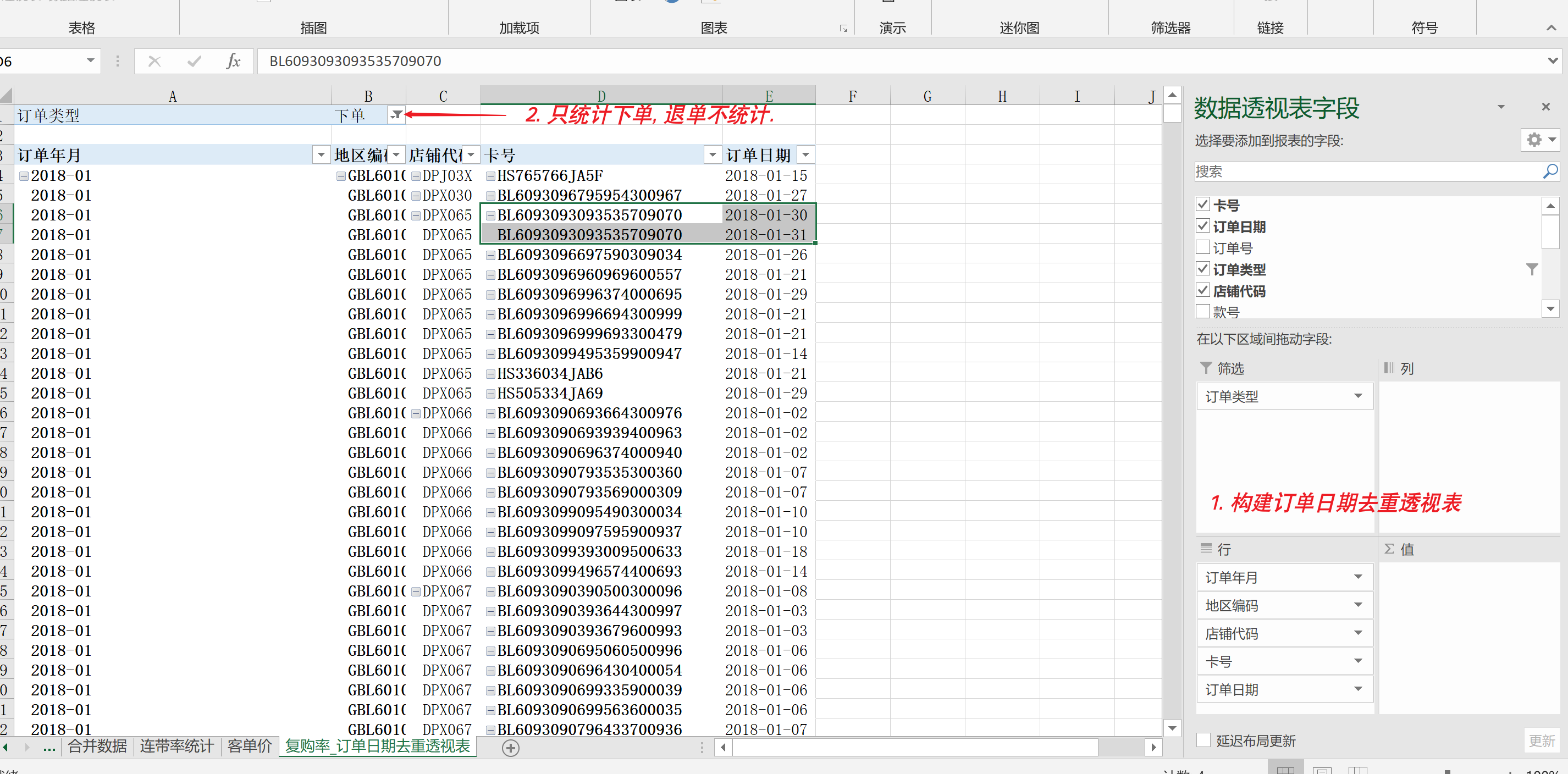Image resolution: width=1568 pixels, height=774 pixels.
Task: Click the cancel entry X icon
Action: [x=154, y=62]
